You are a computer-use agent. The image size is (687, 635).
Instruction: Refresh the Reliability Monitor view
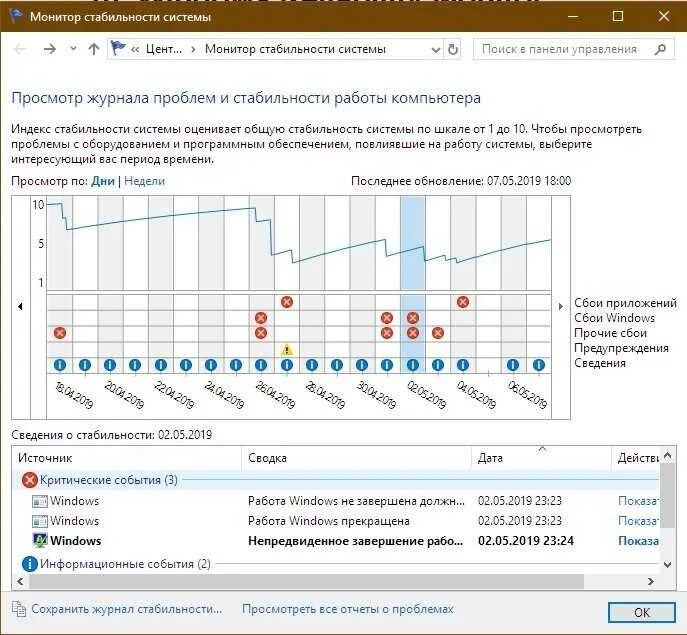(453, 49)
